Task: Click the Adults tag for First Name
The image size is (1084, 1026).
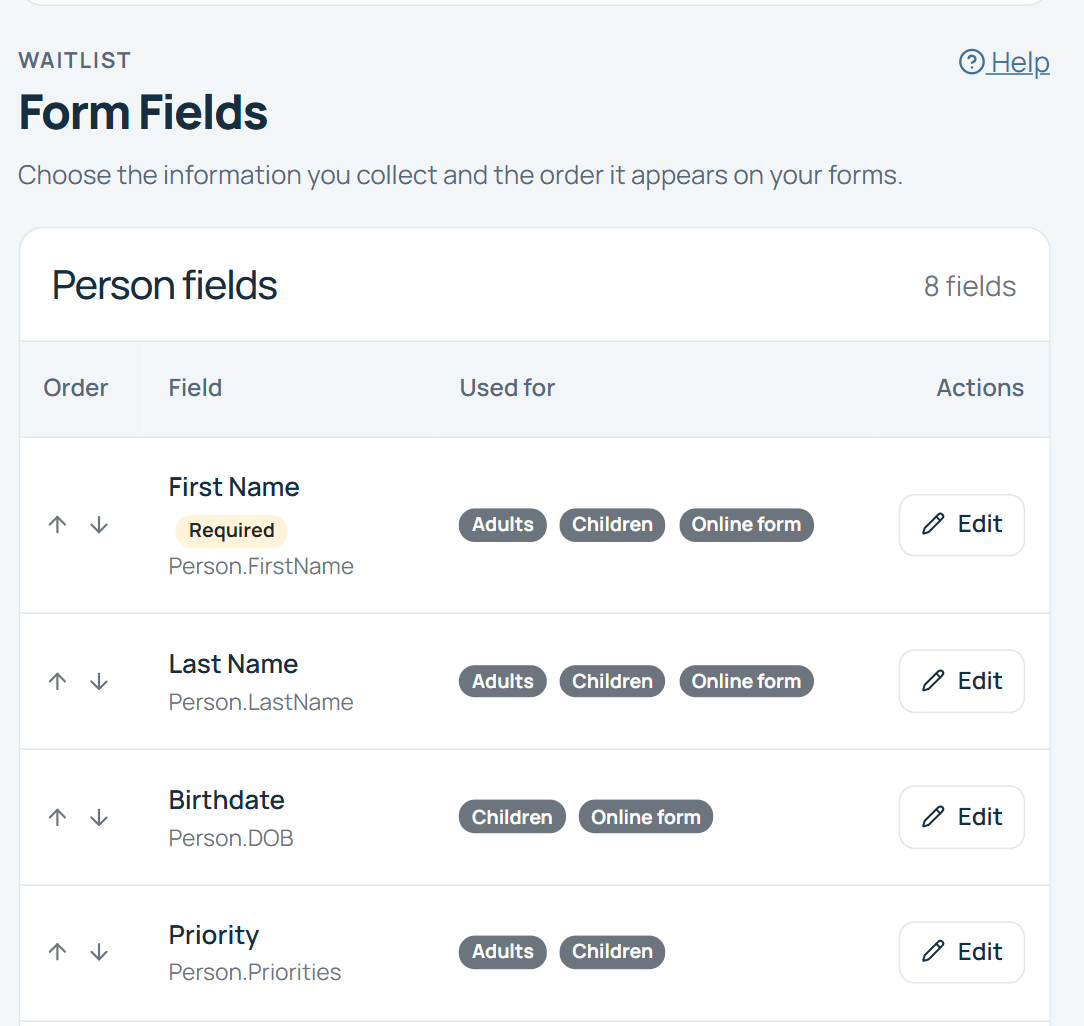Action: coord(503,525)
